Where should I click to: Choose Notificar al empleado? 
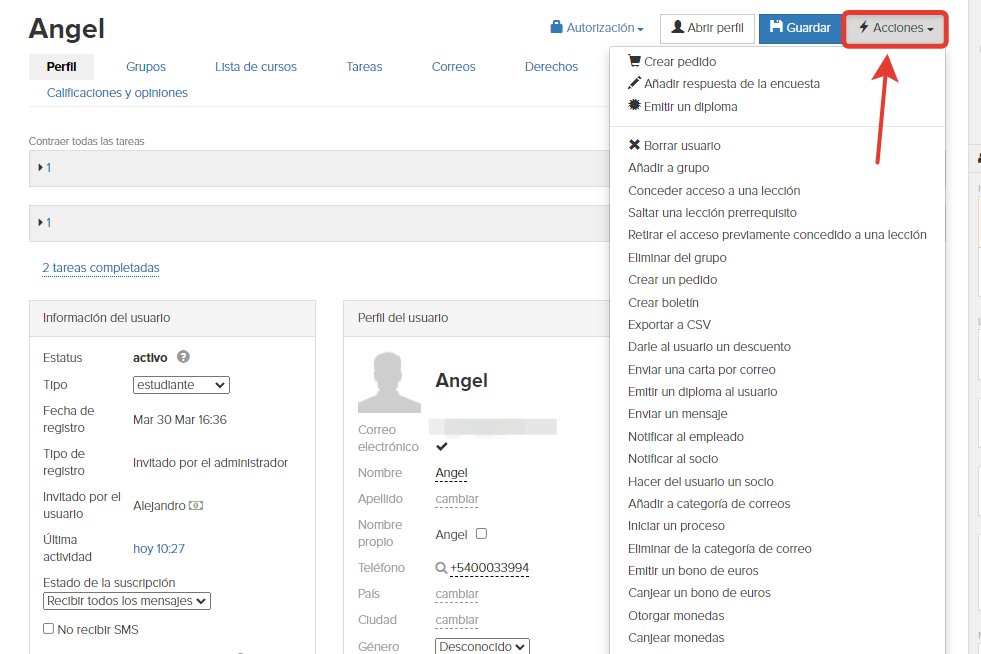(x=686, y=437)
